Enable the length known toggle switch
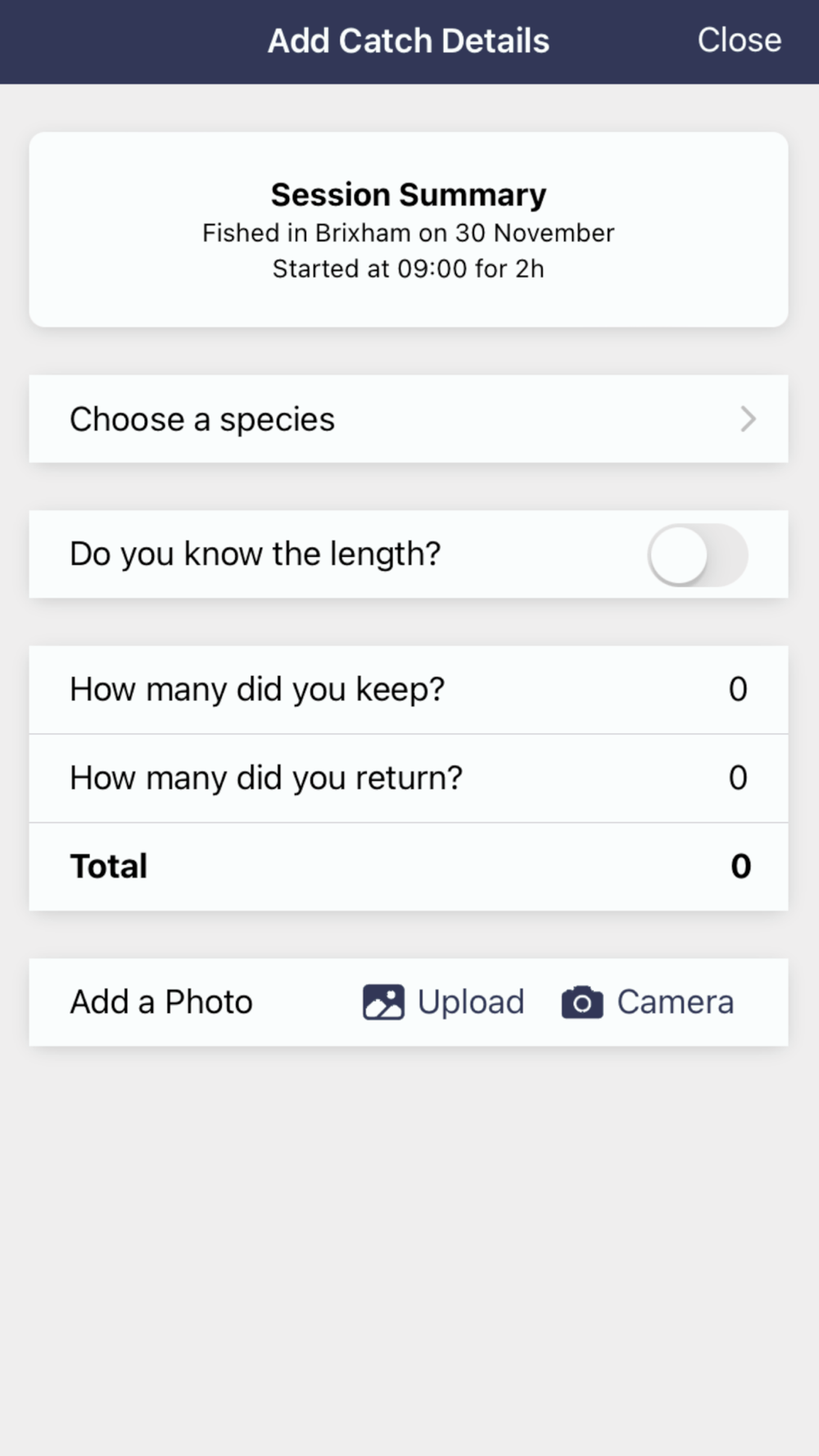Image resolution: width=819 pixels, height=1456 pixels. click(697, 555)
